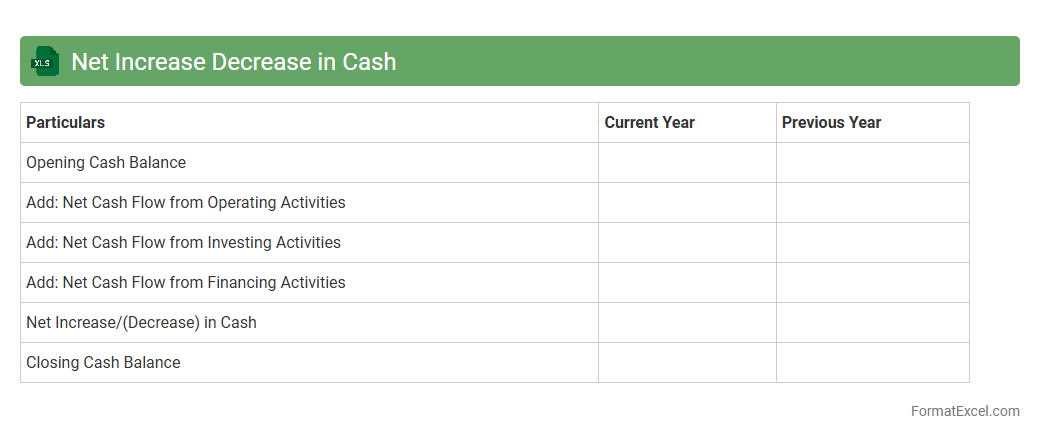Image resolution: width=1040 pixels, height=440 pixels.
Task: Click Current Year cell for Financing Activities
Action: [687, 283]
